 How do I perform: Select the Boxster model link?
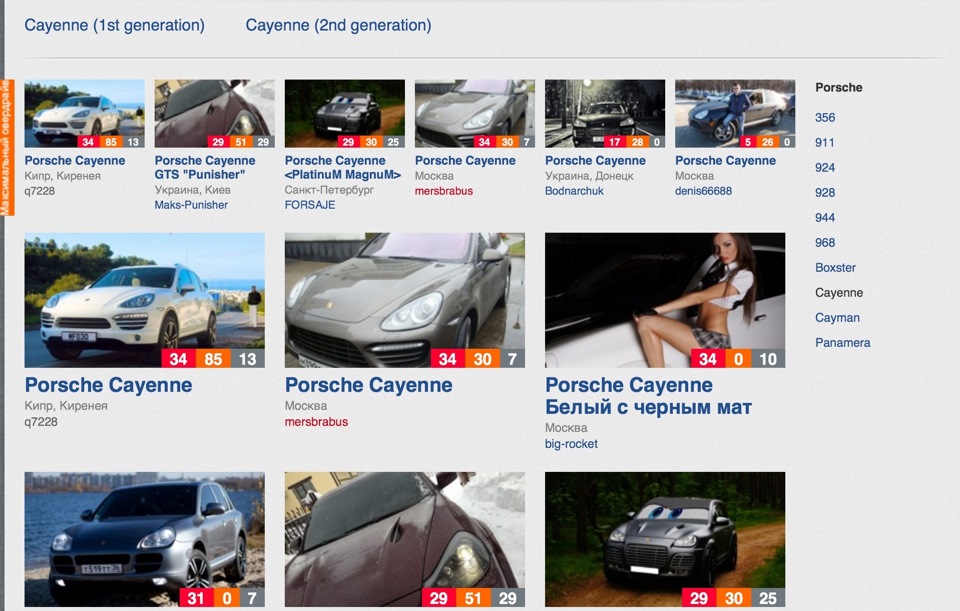pyautogui.click(x=835, y=268)
